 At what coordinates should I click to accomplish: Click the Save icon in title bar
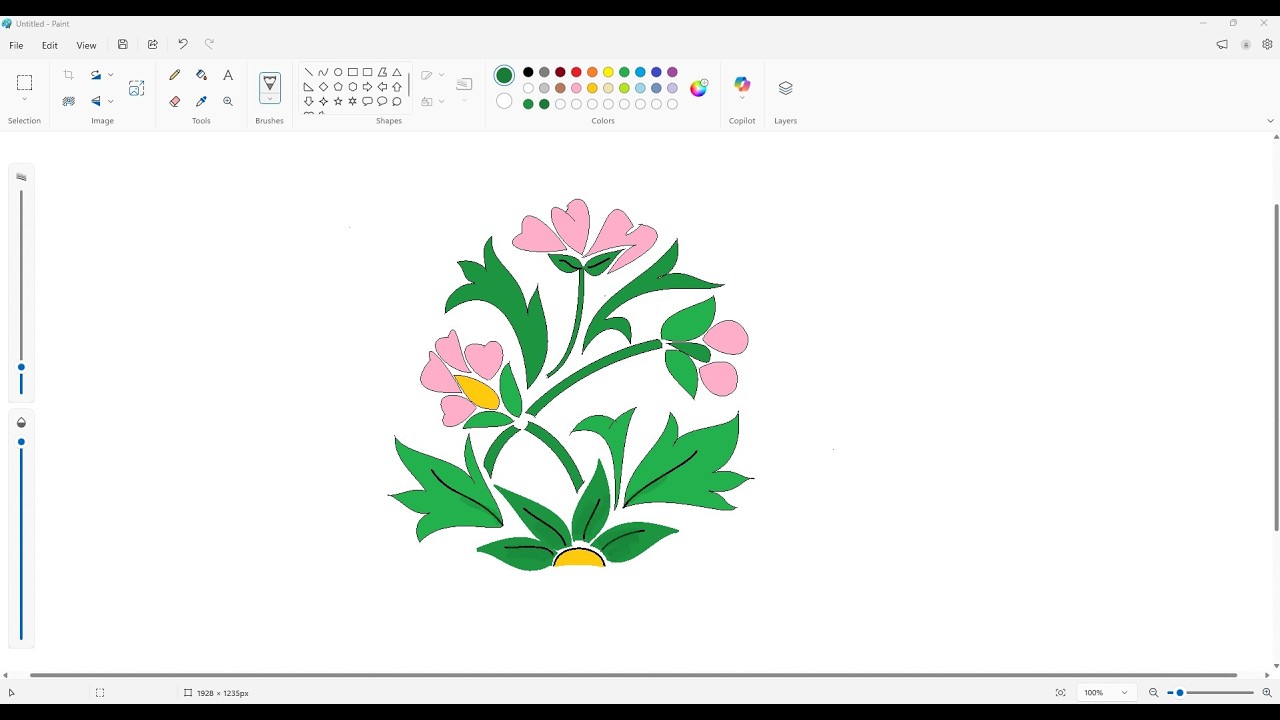(x=123, y=44)
